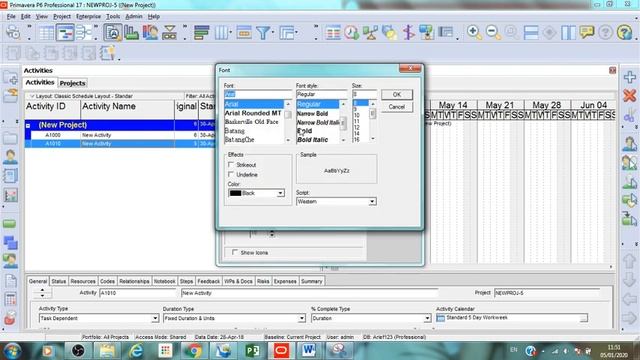Click OK in Font dialog
The image size is (640, 360).
[397, 94]
